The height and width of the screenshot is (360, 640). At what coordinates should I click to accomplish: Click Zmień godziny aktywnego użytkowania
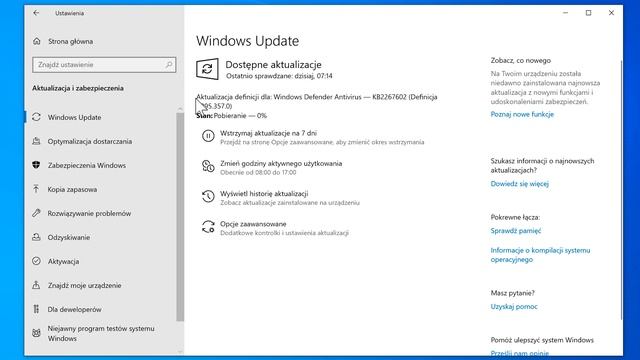click(x=281, y=163)
